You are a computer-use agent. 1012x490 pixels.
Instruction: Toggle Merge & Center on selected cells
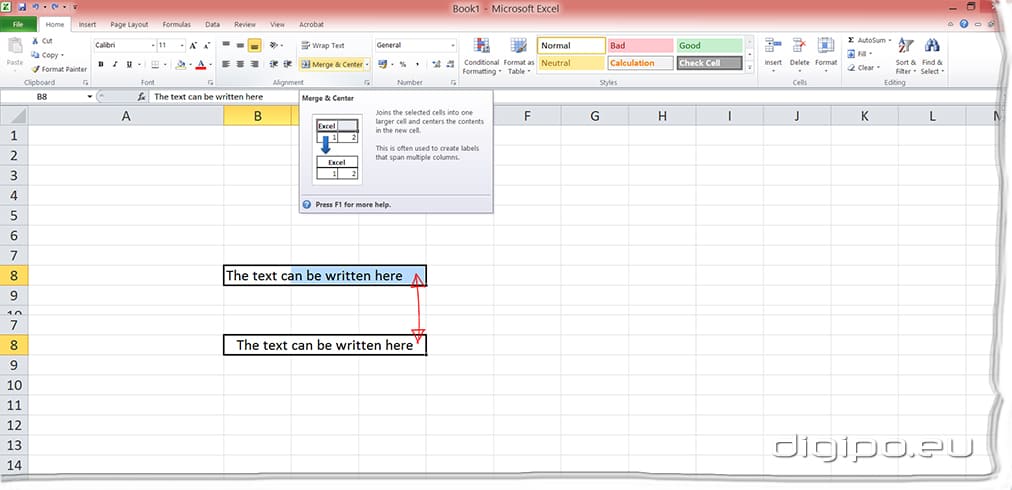coord(331,64)
